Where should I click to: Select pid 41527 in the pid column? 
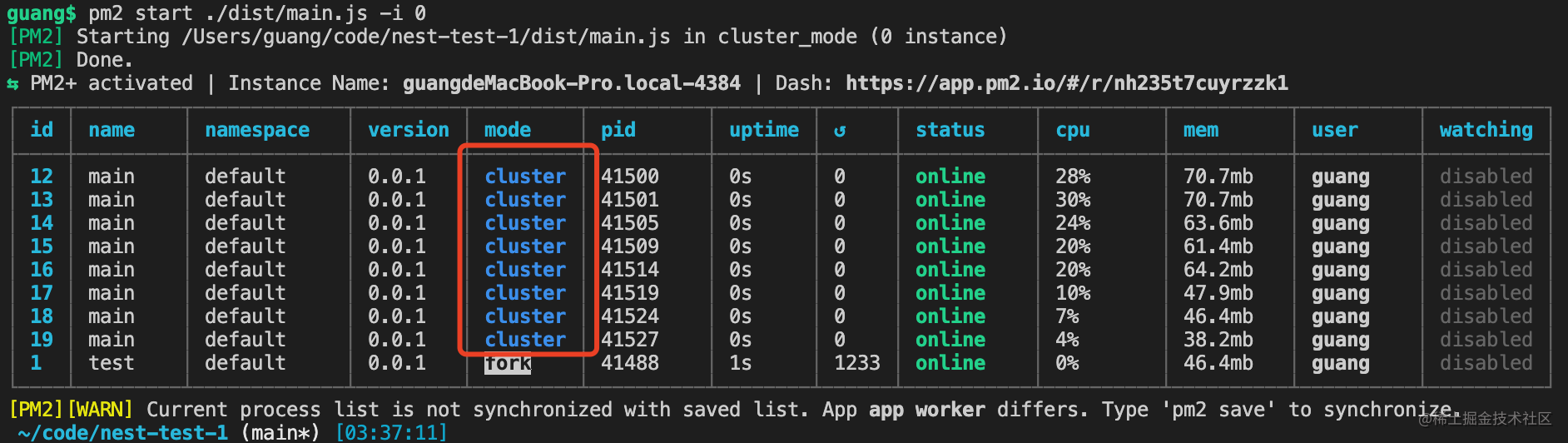[630, 340]
